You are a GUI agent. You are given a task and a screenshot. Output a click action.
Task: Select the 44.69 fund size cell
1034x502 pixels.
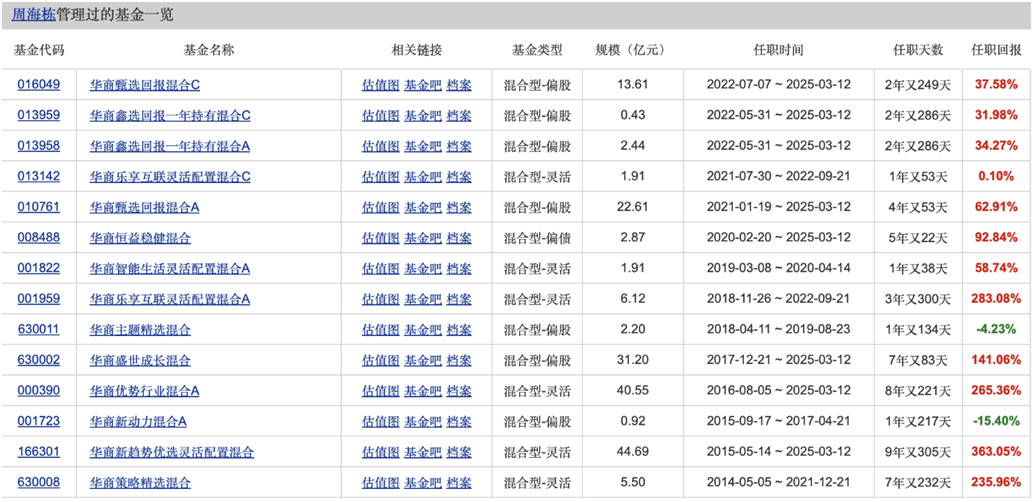tap(634, 453)
